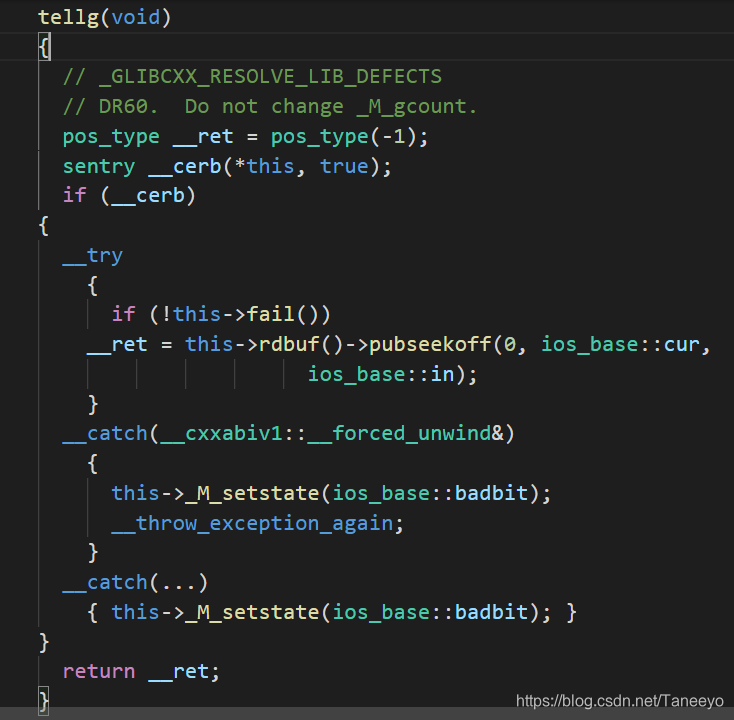Click __throw_exception_again statement
The height and width of the screenshot is (720, 734).
[257, 523]
